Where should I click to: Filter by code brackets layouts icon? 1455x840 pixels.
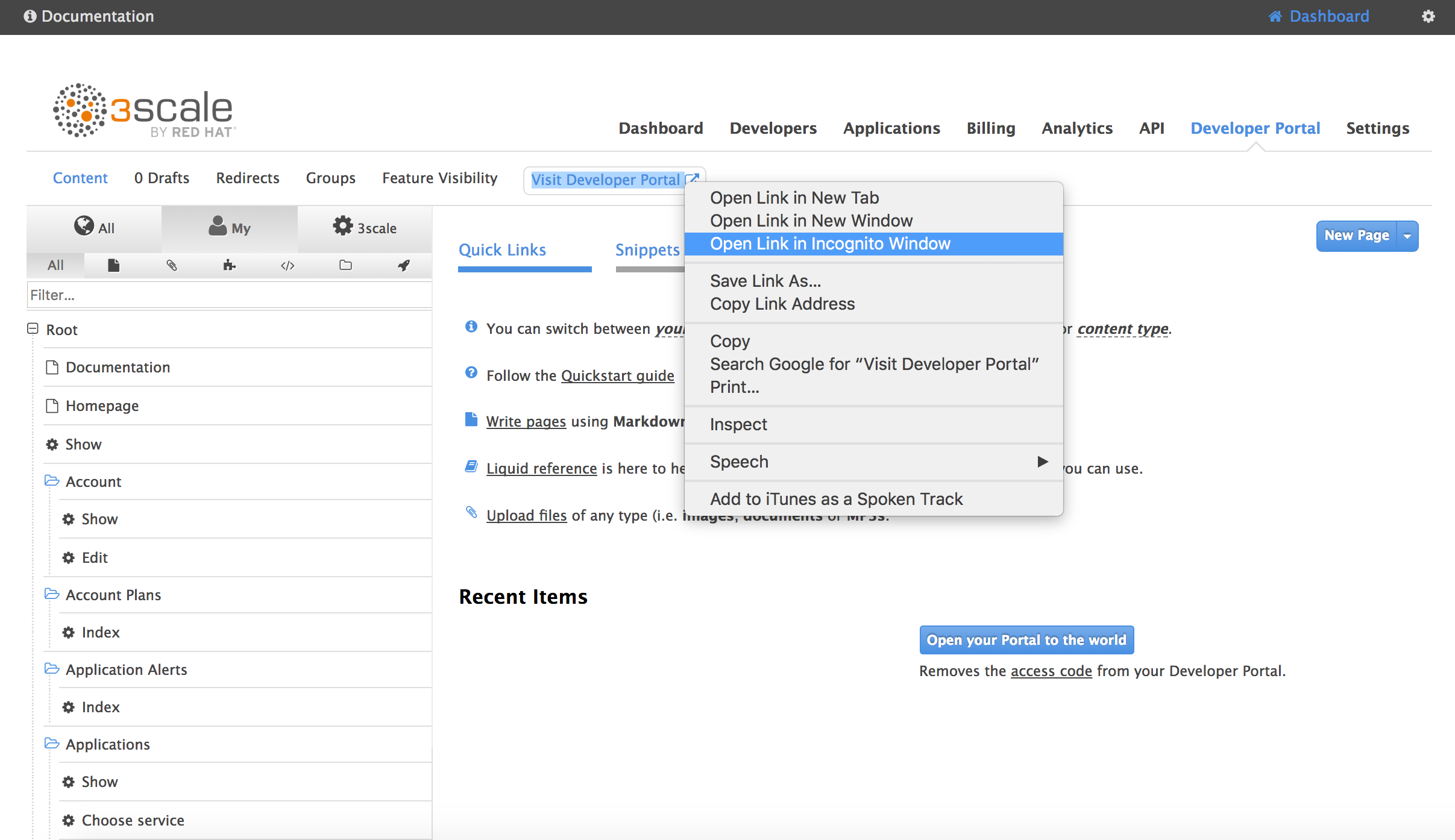[x=288, y=265]
